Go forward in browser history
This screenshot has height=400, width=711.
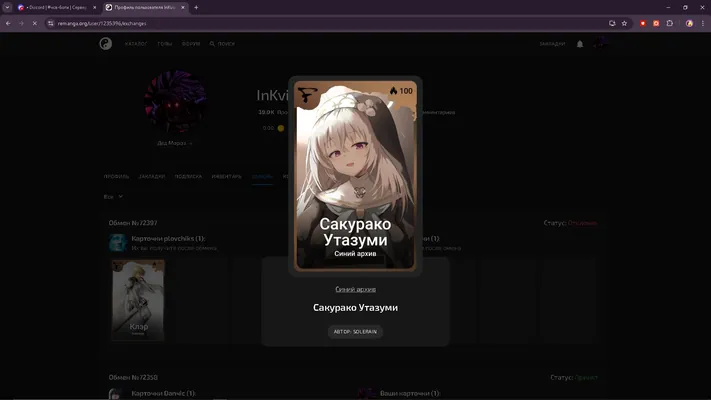coord(21,23)
